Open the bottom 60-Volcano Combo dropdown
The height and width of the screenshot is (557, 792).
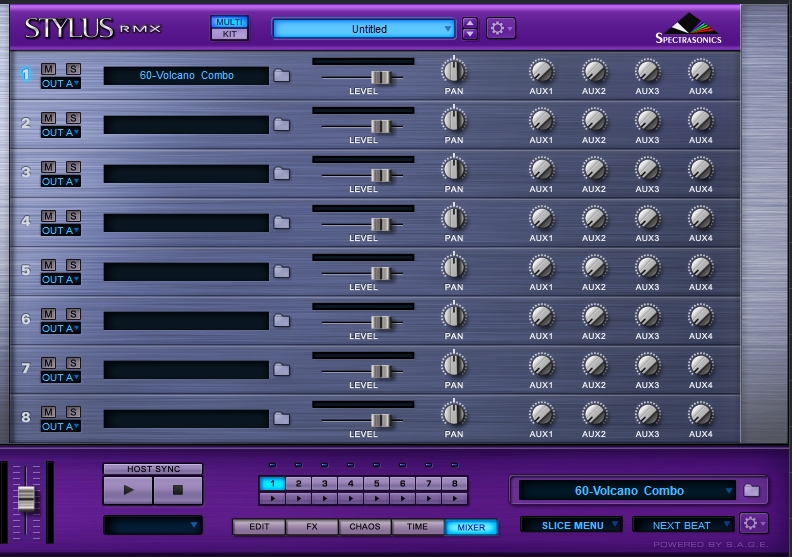(627, 490)
